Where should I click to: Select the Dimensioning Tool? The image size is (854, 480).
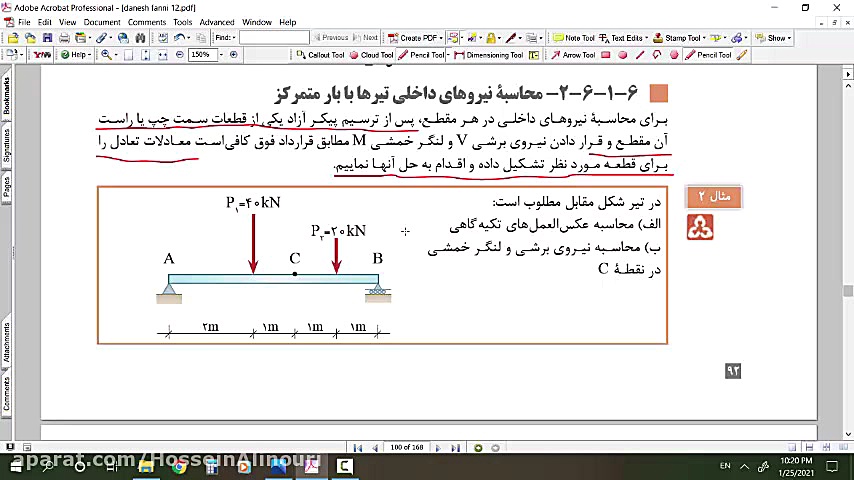click(x=489, y=55)
